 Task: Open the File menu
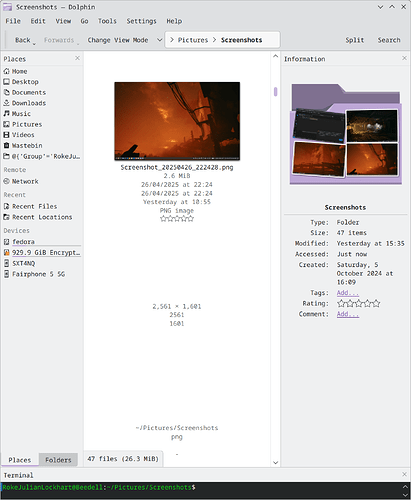[13, 21]
